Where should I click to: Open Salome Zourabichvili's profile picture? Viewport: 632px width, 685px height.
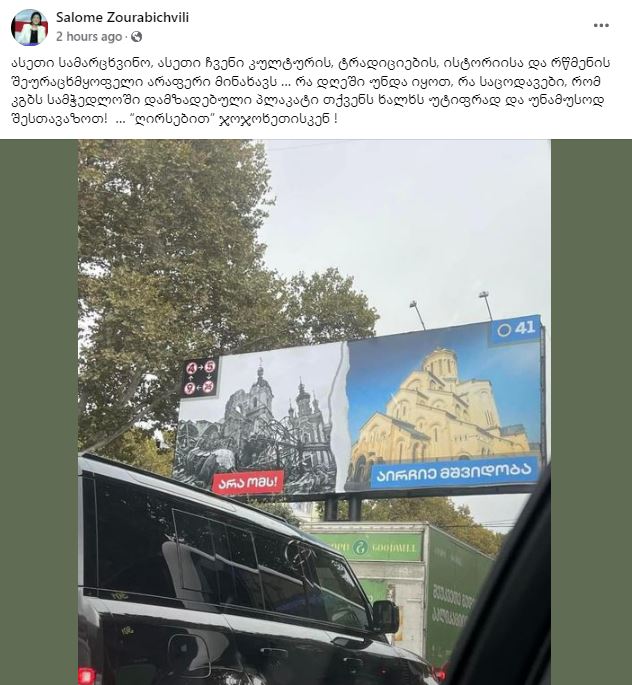pos(29,27)
